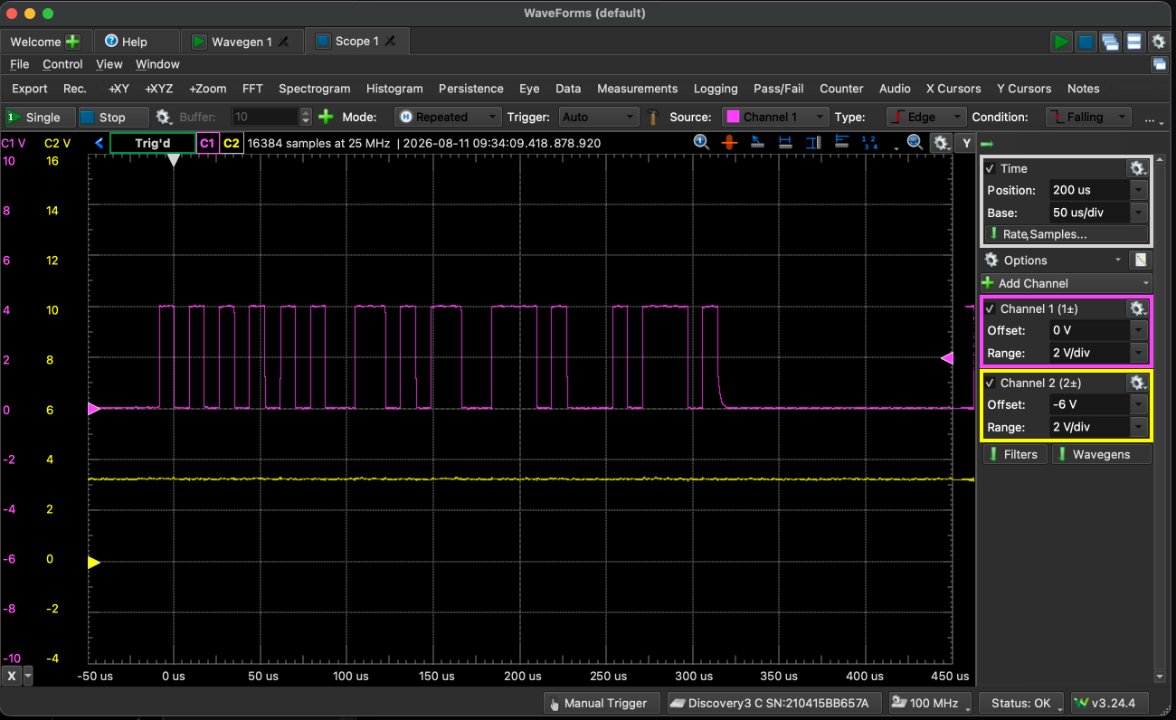The image size is (1176, 720).
Task: Collapse side panel with green minus icon
Action: coord(987,143)
